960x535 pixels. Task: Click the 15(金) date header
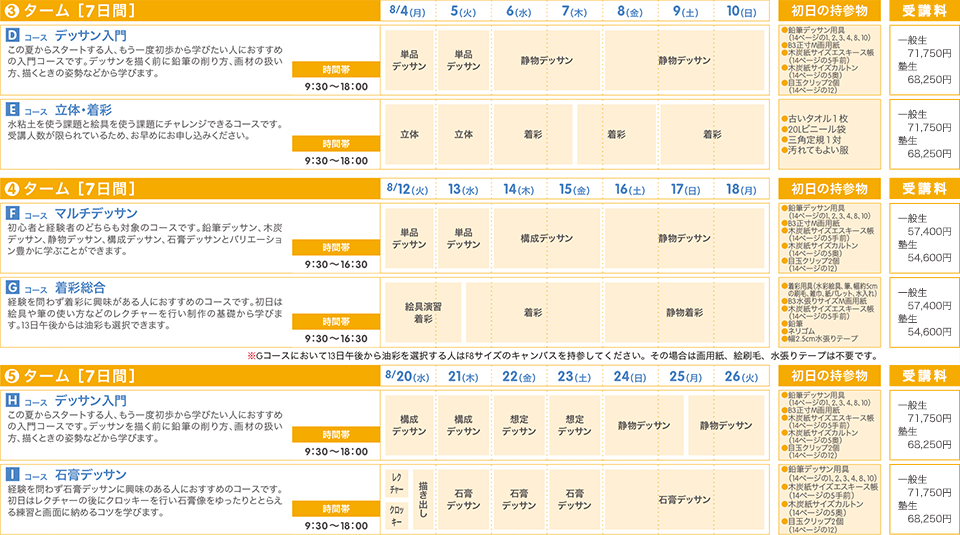574,189
